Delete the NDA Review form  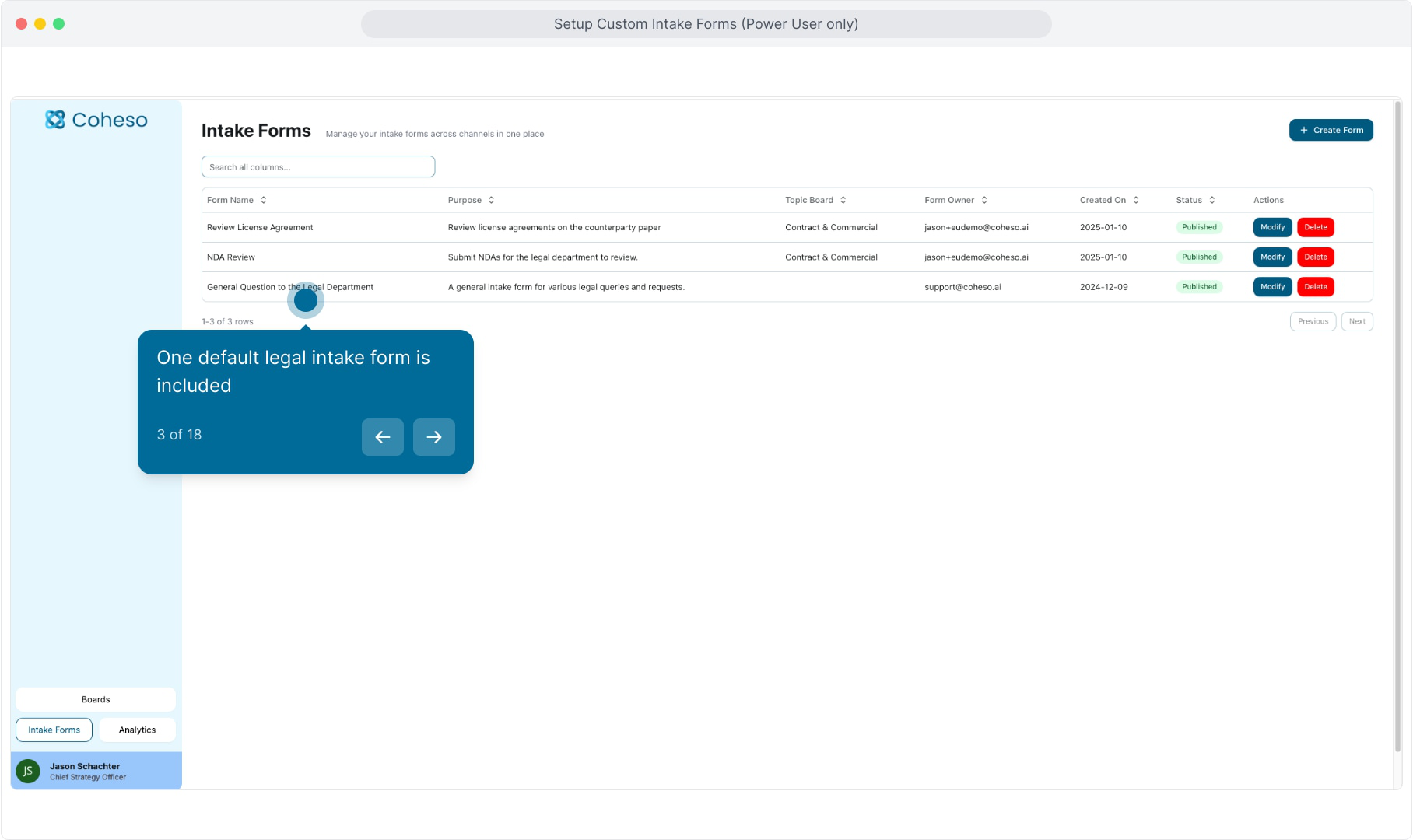(1316, 257)
